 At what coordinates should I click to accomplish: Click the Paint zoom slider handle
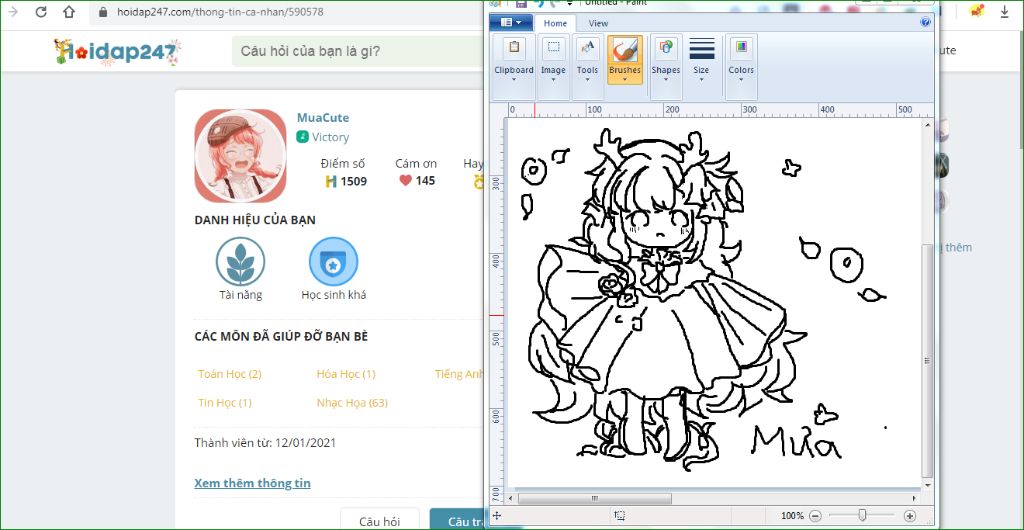(x=862, y=516)
